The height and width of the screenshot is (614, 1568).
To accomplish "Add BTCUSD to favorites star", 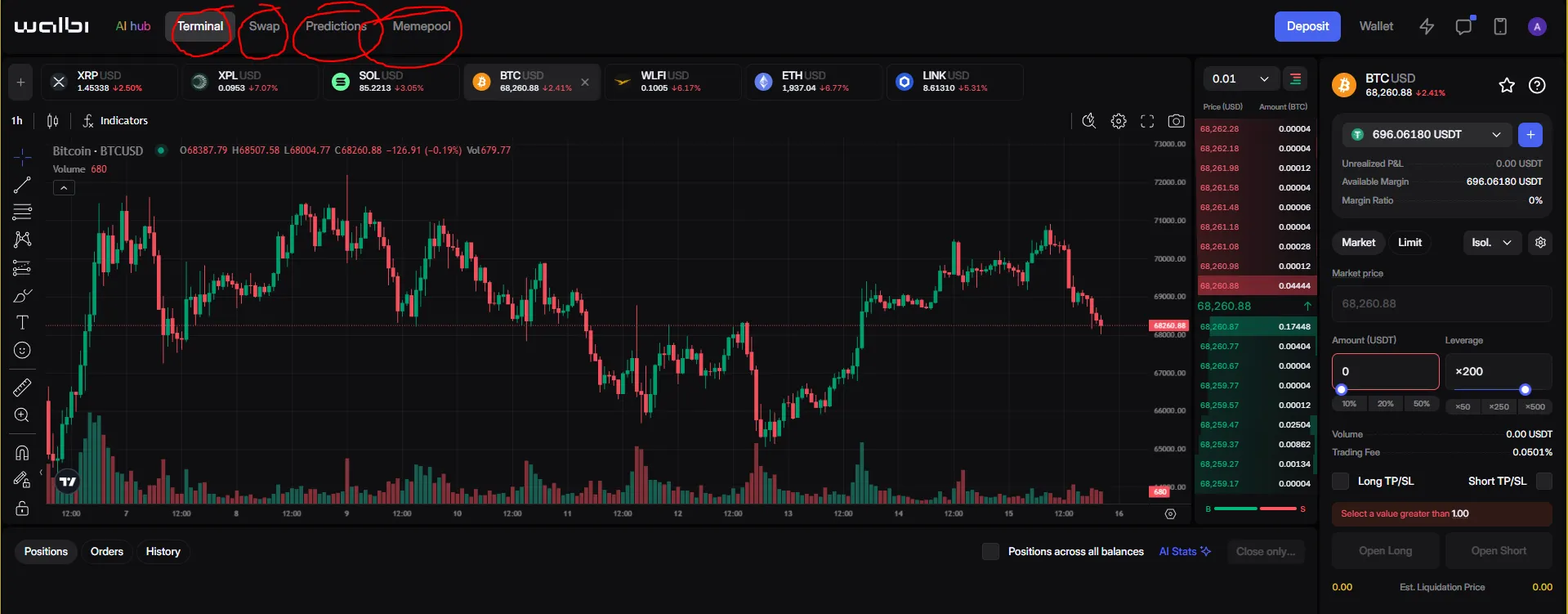I will coord(1507,85).
